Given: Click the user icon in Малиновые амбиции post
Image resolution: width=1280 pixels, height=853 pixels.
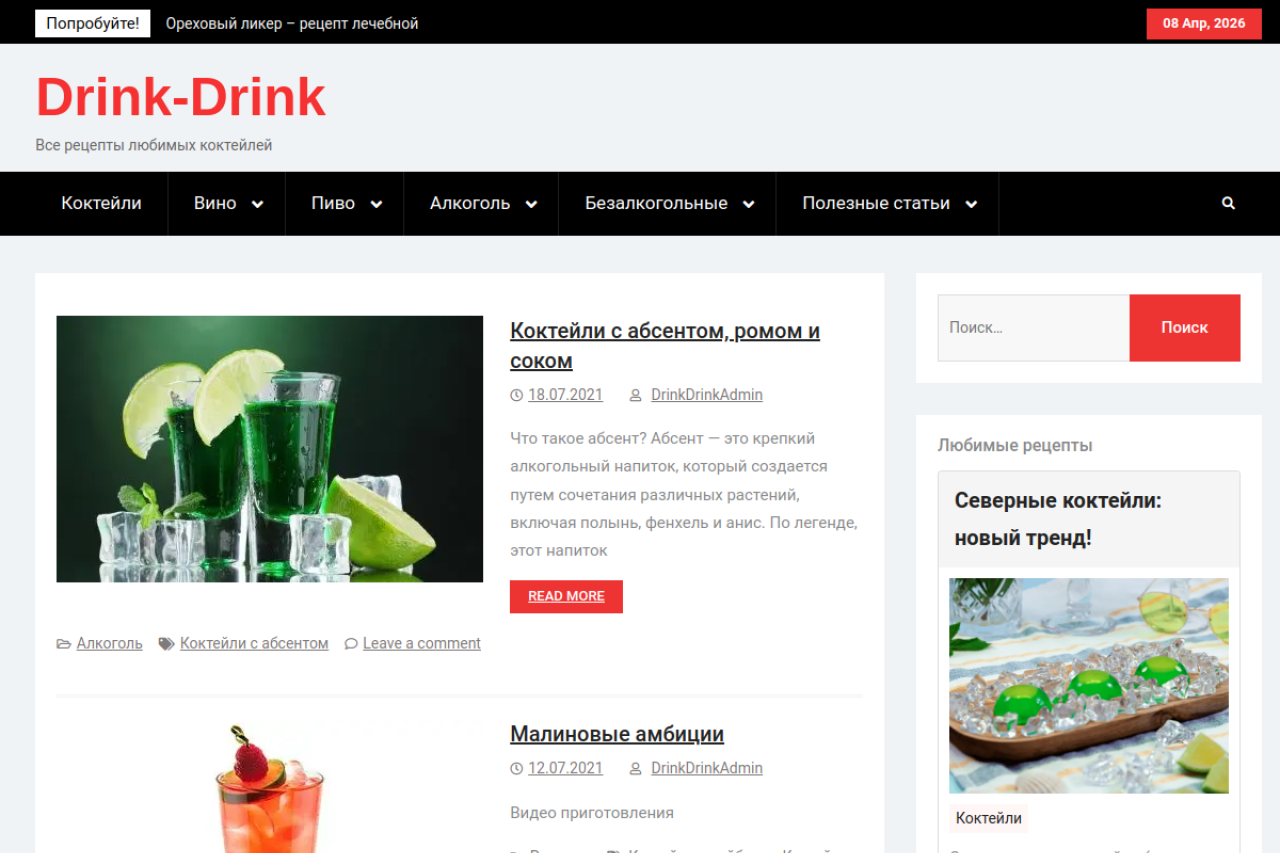Looking at the screenshot, I should tap(635, 769).
